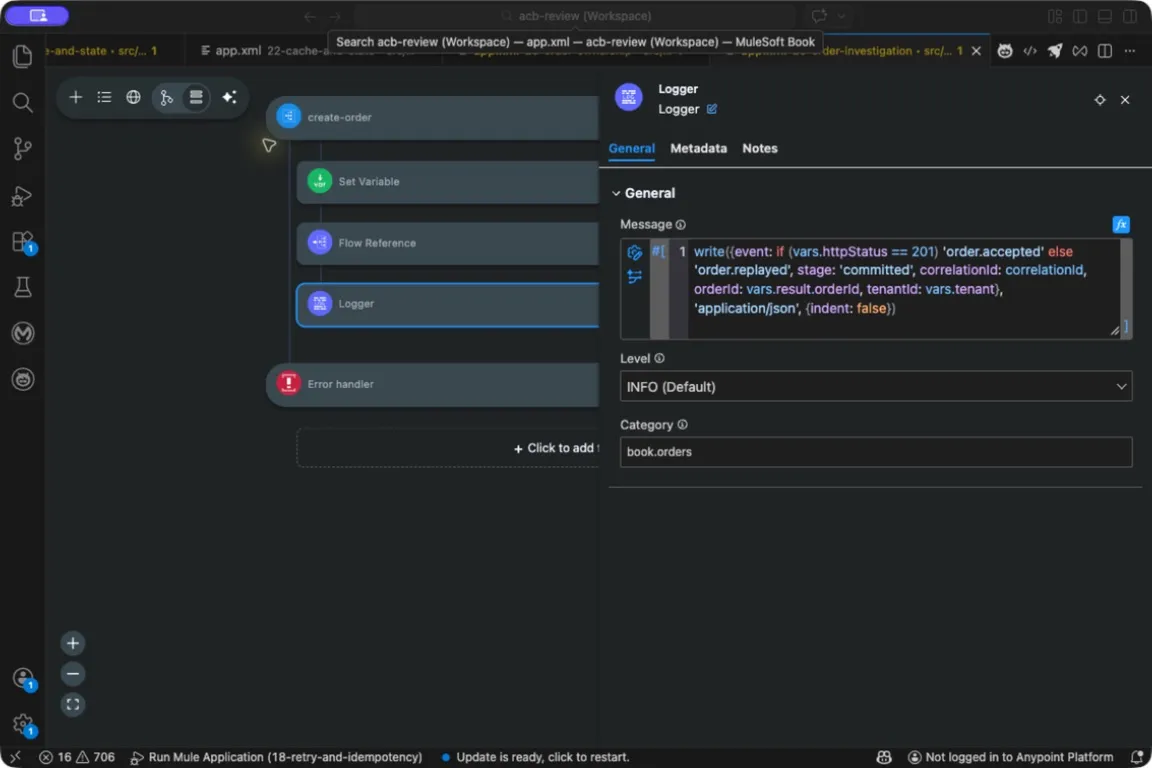Image resolution: width=1152 pixels, height=768 pixels.
Task: Zoom out the canvas with minus button
Action: click(x=73, y=674)
